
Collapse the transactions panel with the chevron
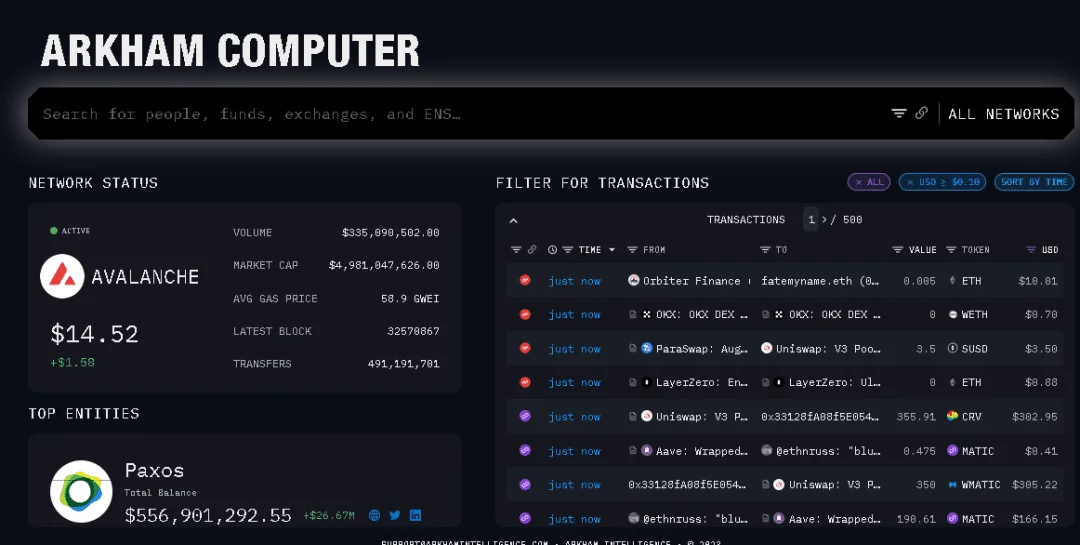[513, 220]
